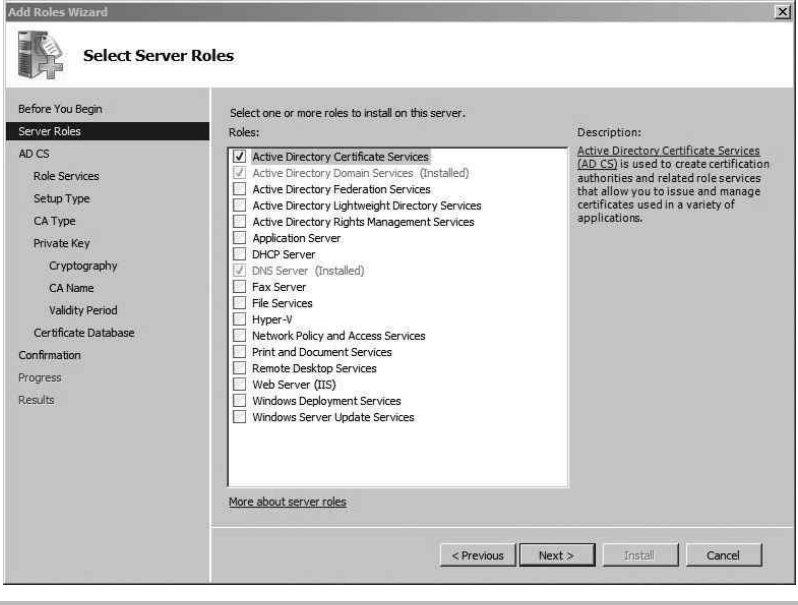Go to Certificate Database step

84,333
